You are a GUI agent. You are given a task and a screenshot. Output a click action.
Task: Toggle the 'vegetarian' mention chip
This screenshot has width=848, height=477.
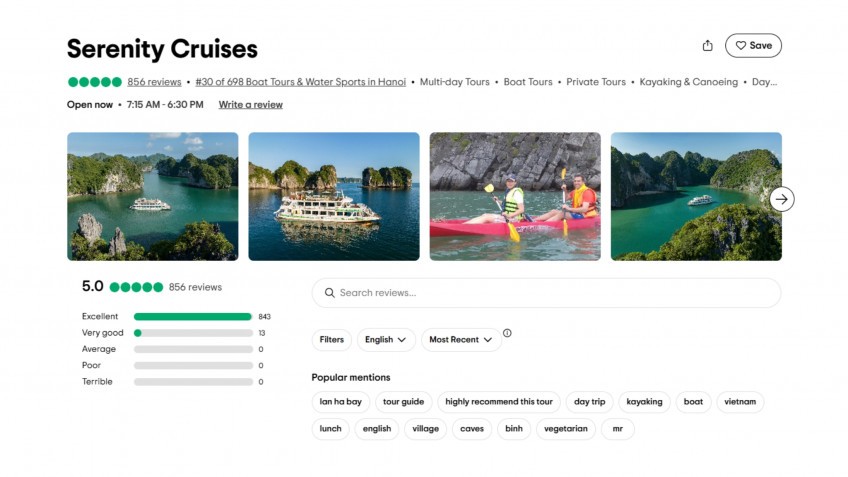click(565, 429)
